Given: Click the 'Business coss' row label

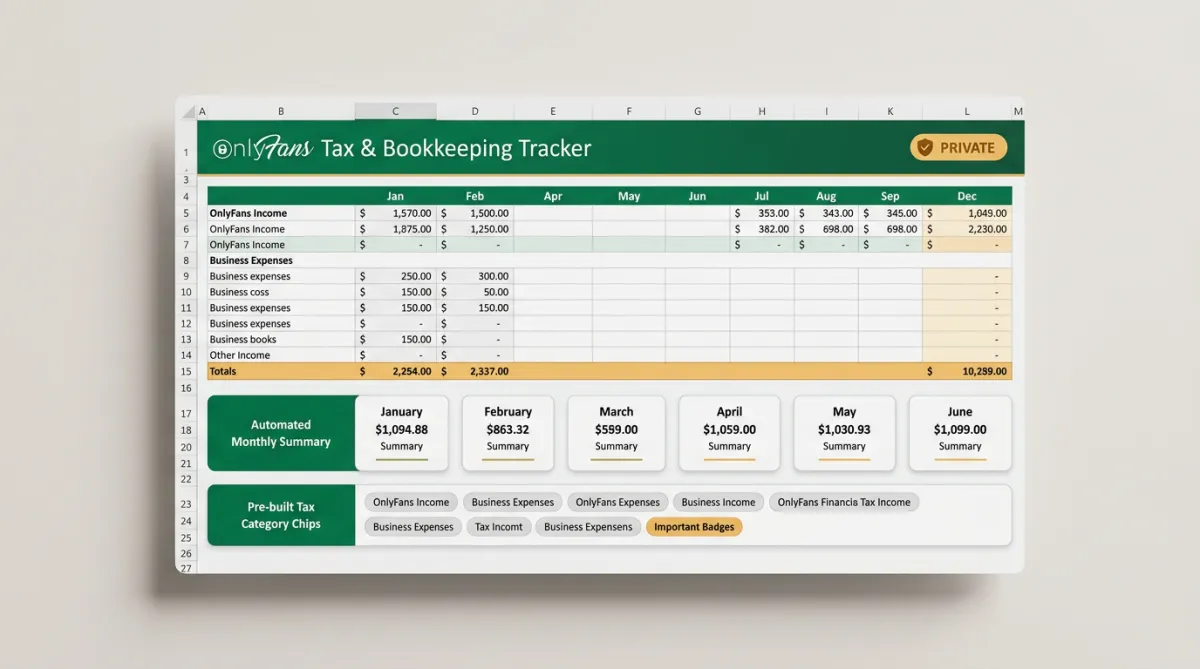Looking at the screenshot, I should point(239,292).
